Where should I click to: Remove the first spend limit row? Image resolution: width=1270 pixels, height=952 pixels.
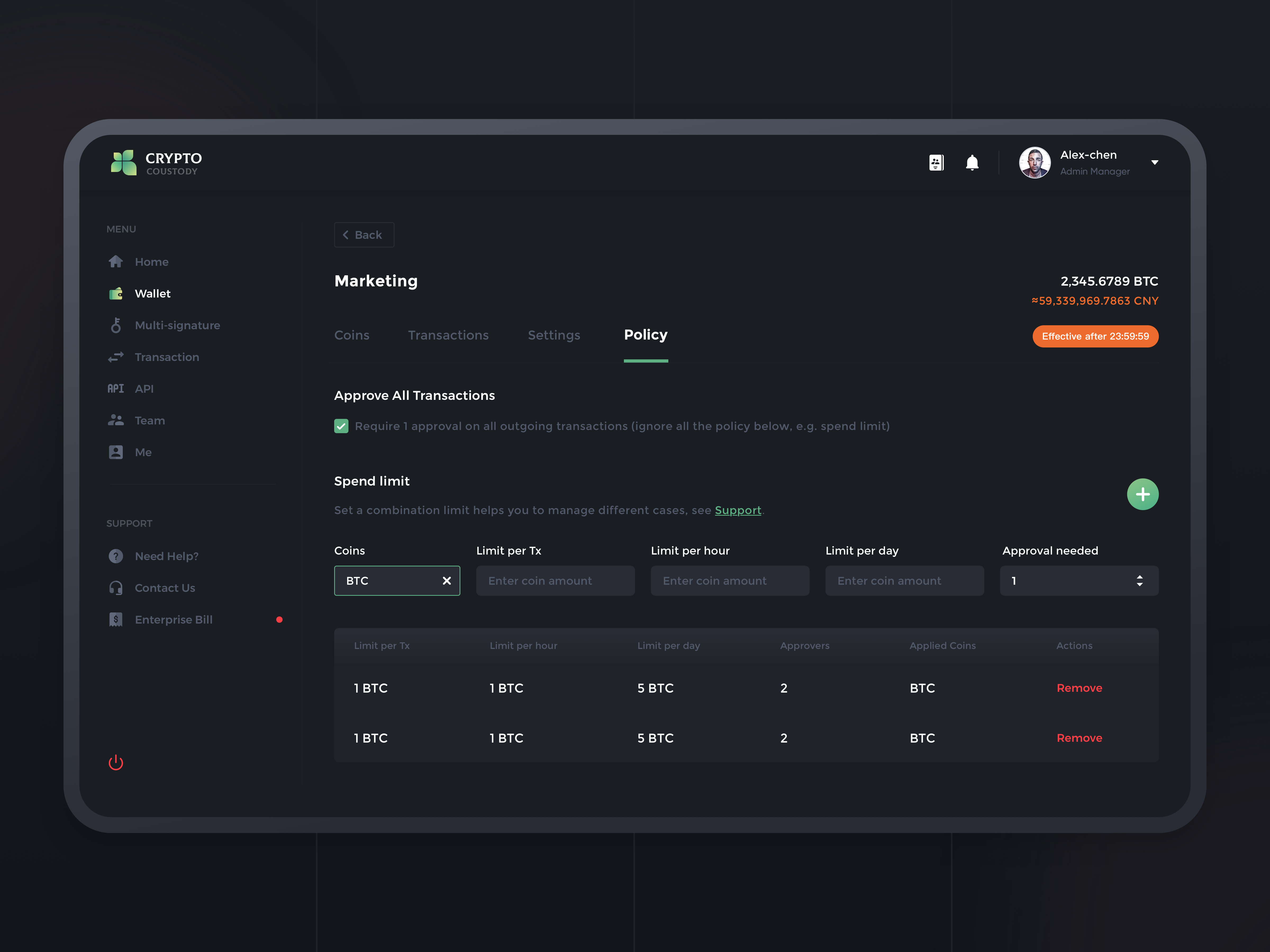(x=1079, y=688)
